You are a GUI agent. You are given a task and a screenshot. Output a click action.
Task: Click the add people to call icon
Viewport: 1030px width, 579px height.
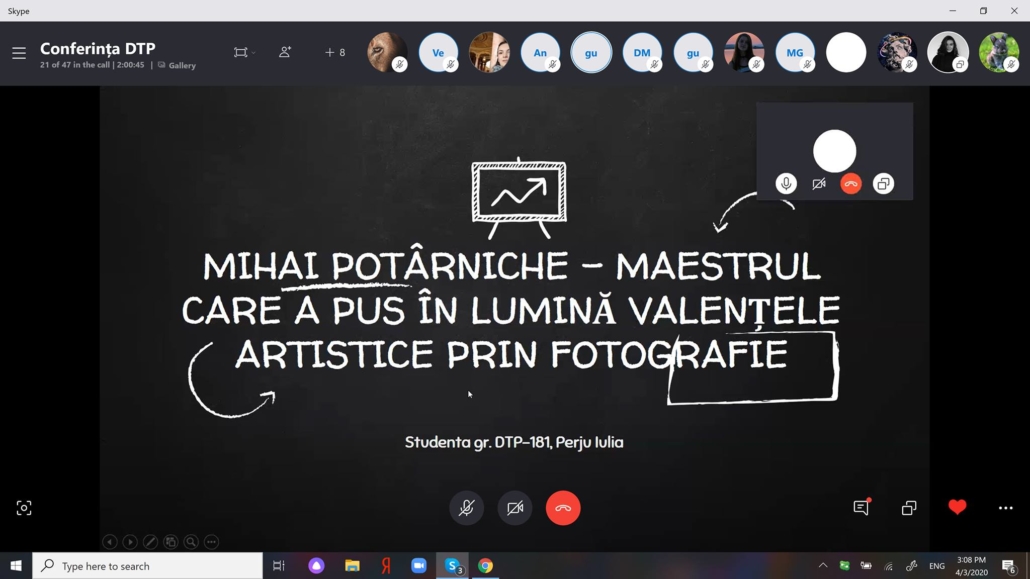tap(285, 52)
